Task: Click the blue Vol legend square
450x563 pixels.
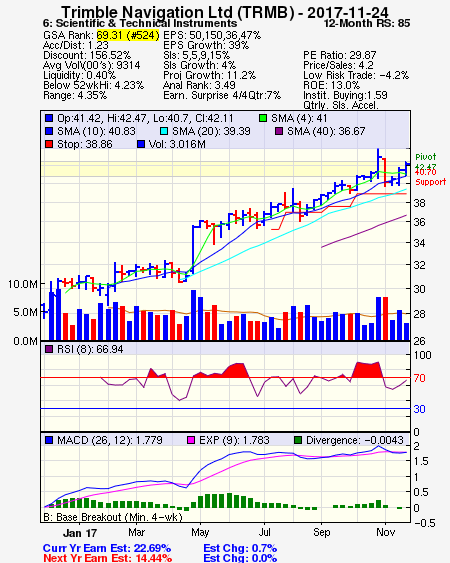Action: (141, 144)
